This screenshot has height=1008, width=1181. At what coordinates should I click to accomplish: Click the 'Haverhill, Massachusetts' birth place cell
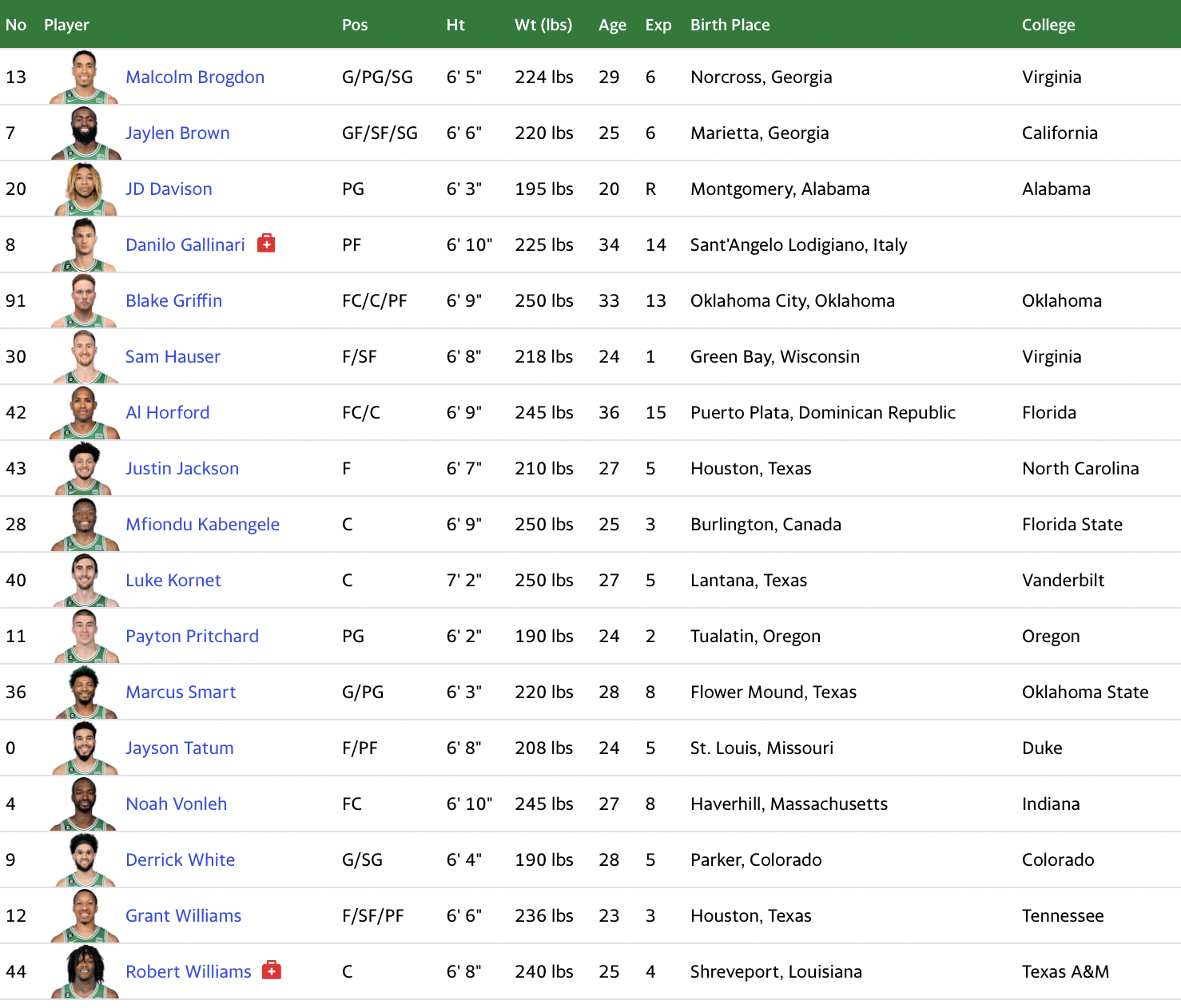tap(789, 804)
